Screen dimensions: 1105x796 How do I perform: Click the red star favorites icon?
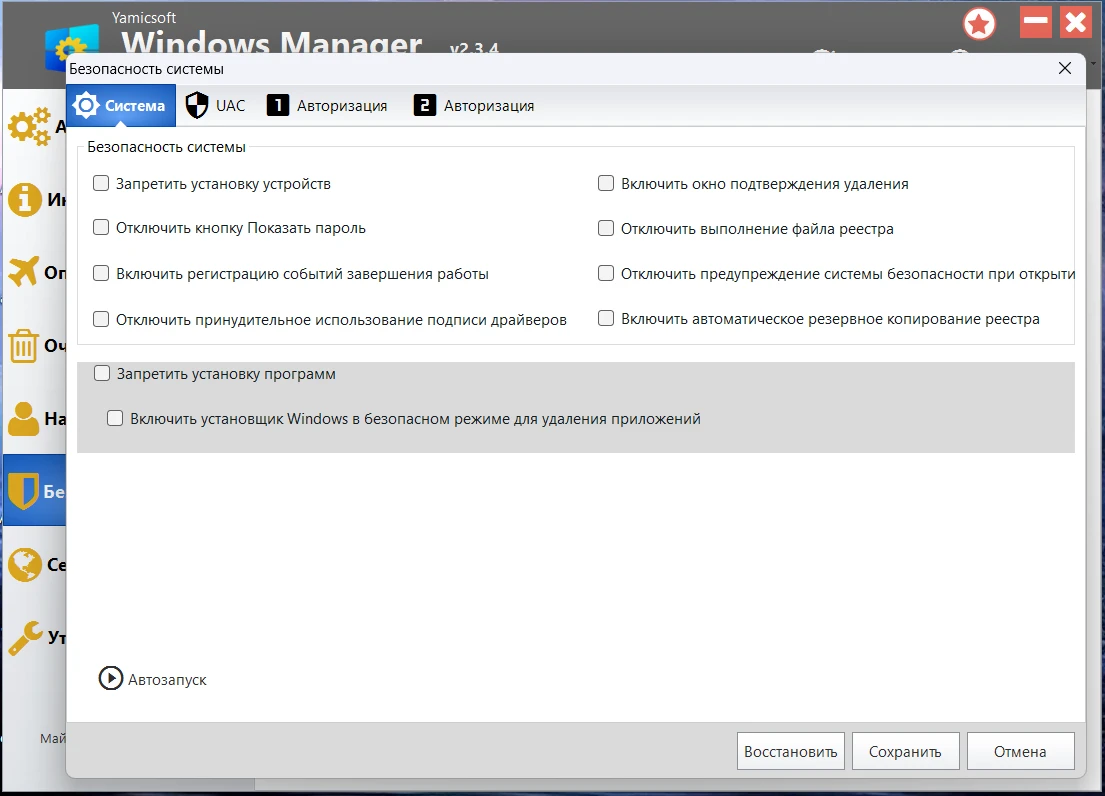pos(979,23)
